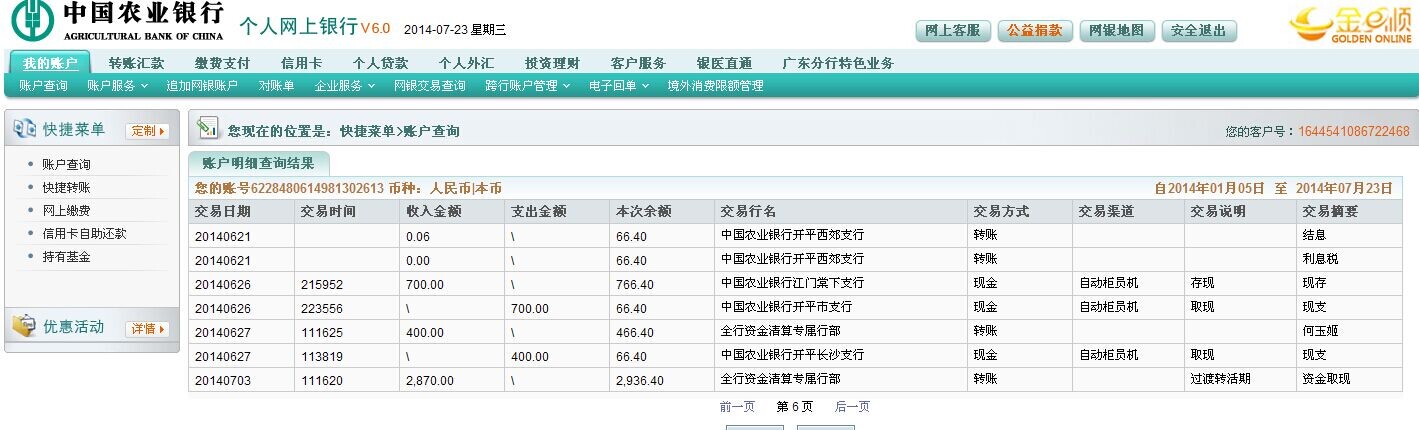
Task: Click the 交易日期 column header
Action: [241, 212]
